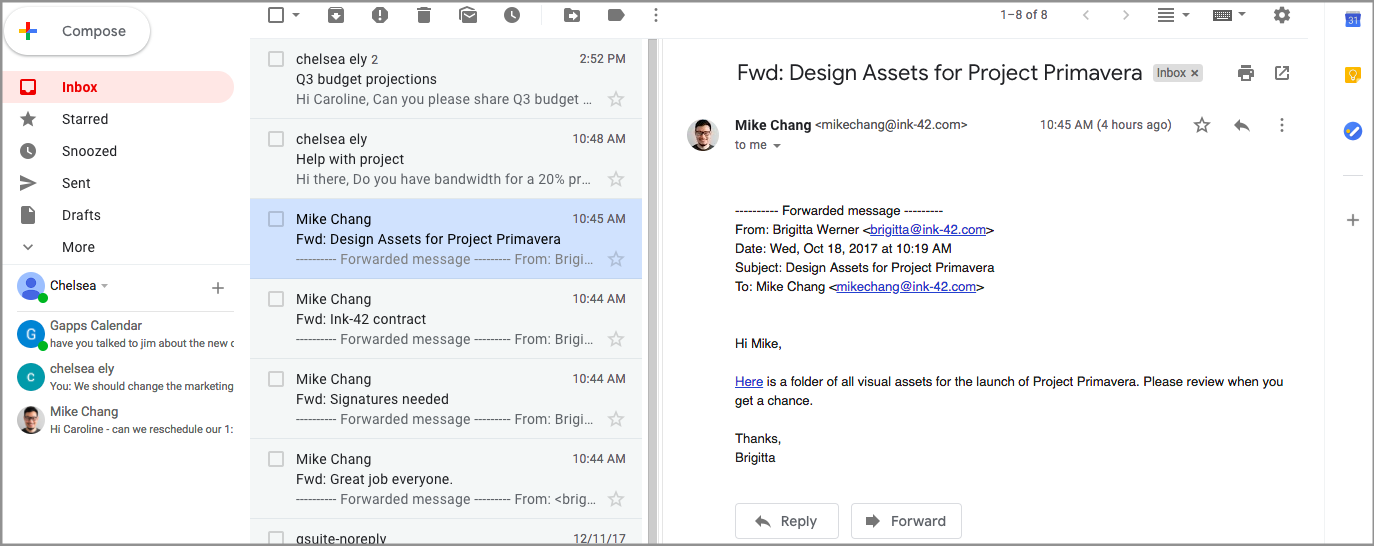The width and height of the screenshot is (1374, 546).
Task: Open chelsea ely chat conversation
Action: click(x=126, y=377)
